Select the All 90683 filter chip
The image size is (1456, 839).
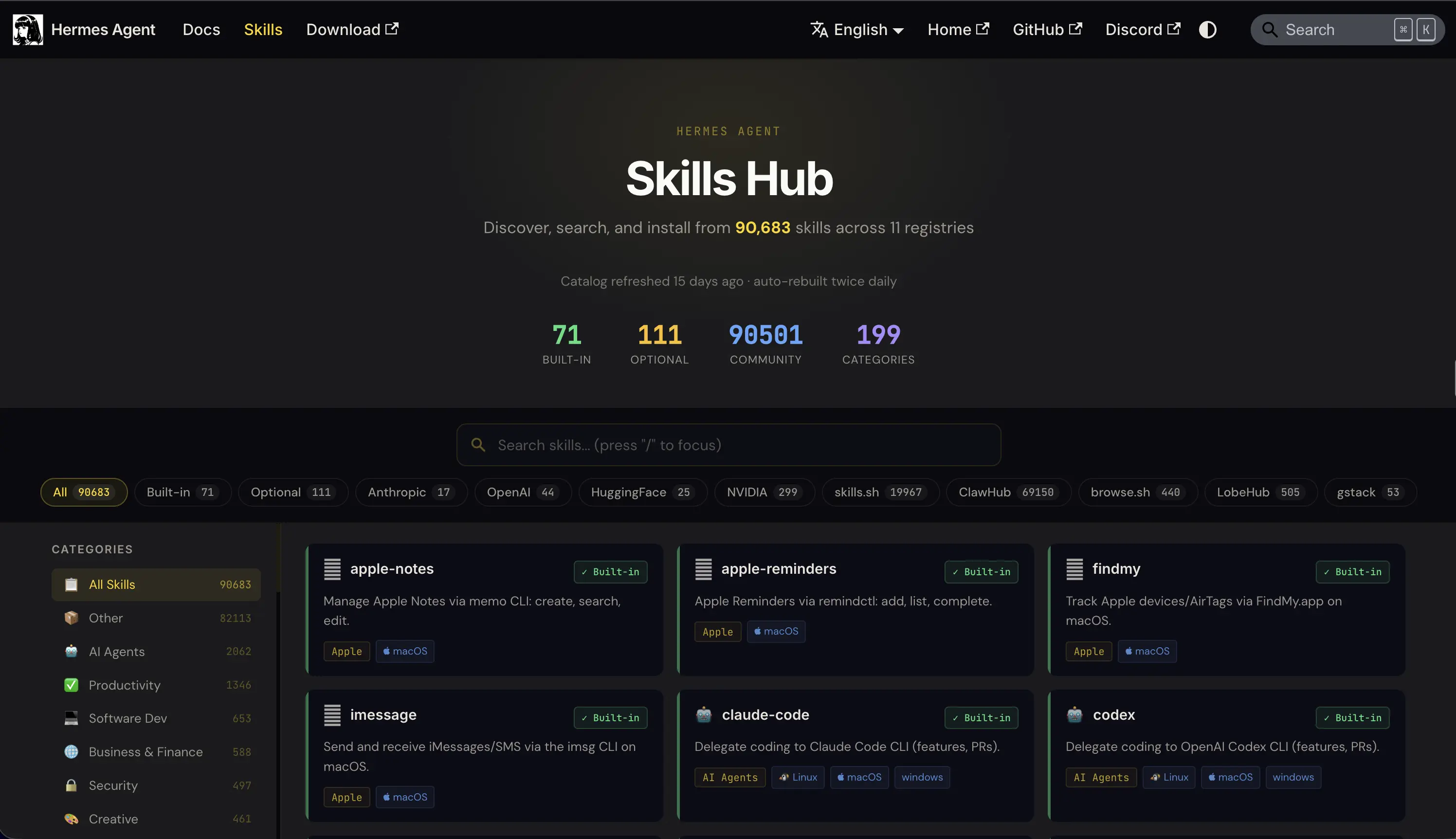coord(84,492)
